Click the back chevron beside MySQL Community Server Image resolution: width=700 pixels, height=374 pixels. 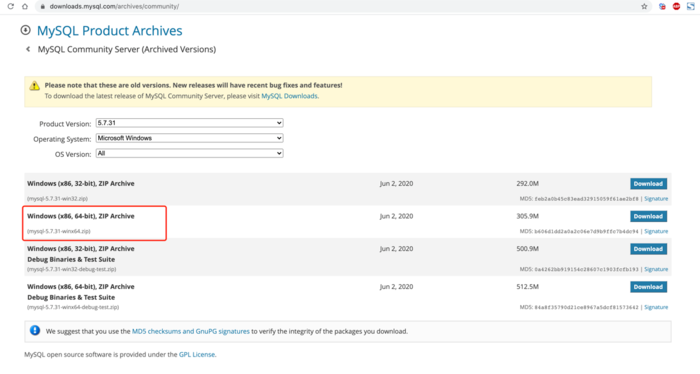[x=28, y=49]
